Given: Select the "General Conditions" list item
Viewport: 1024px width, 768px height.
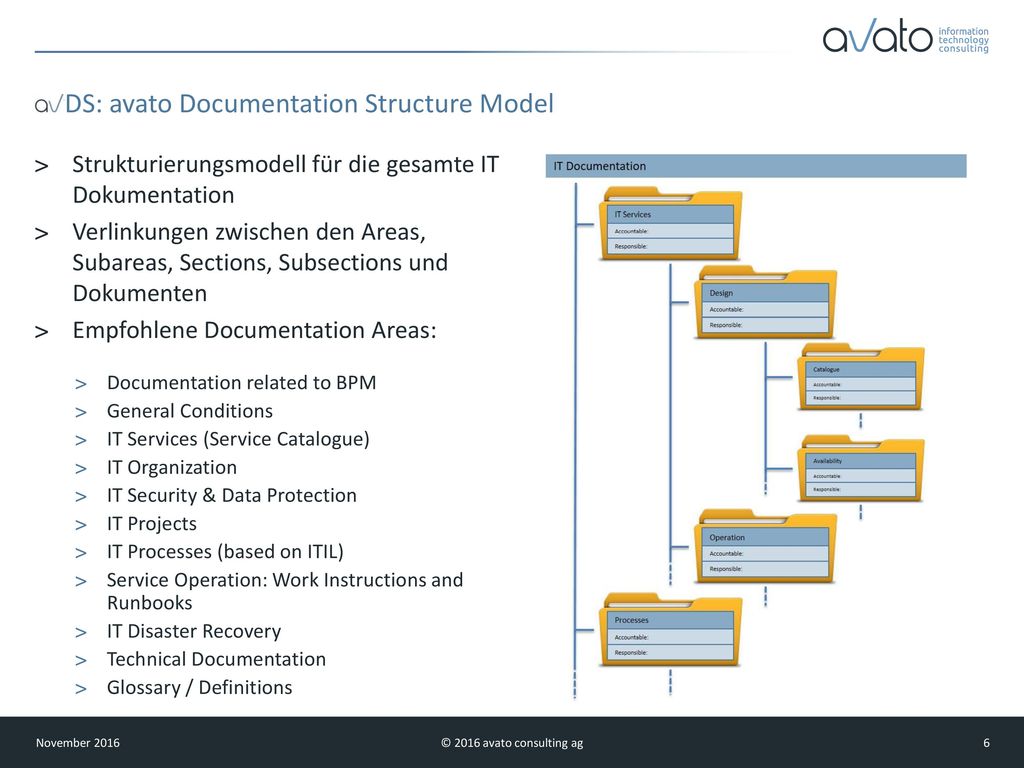Looking at the screenshot, I should pyautogui.click(x=190, y=411).
